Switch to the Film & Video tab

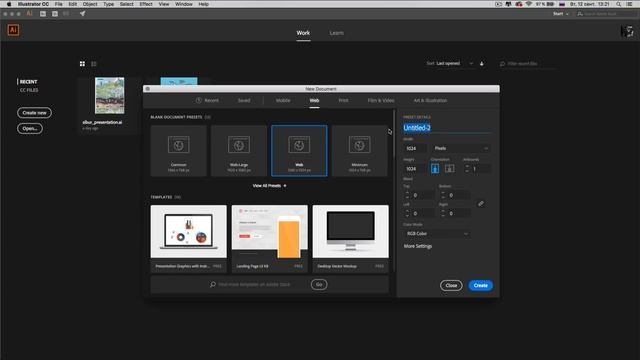[x=381, y=100]
